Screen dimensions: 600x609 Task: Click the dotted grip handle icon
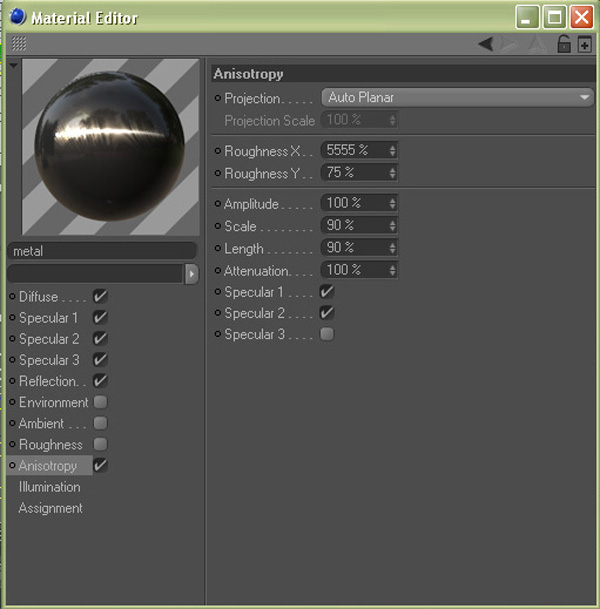tap(19, 44)
